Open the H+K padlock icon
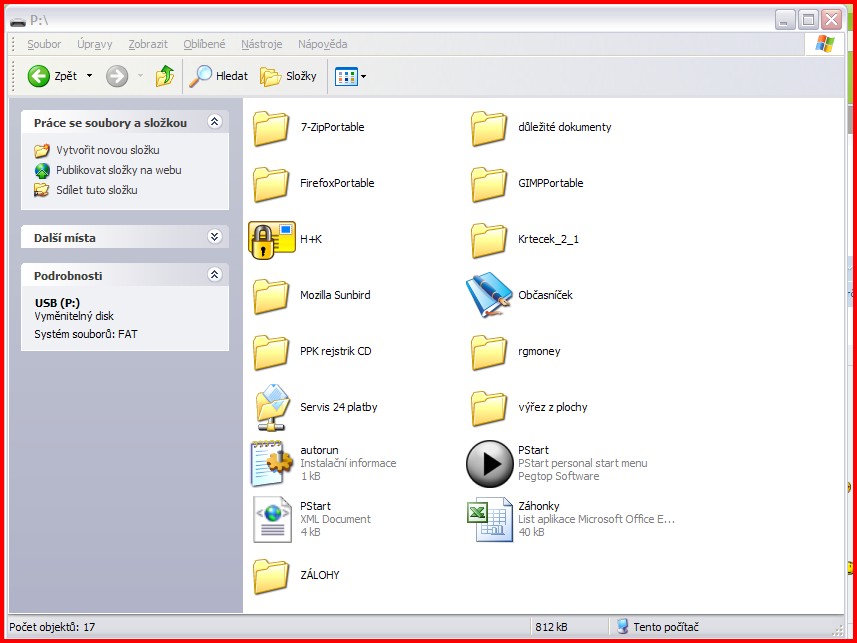The image size is (857, 643). pos(271,240)
